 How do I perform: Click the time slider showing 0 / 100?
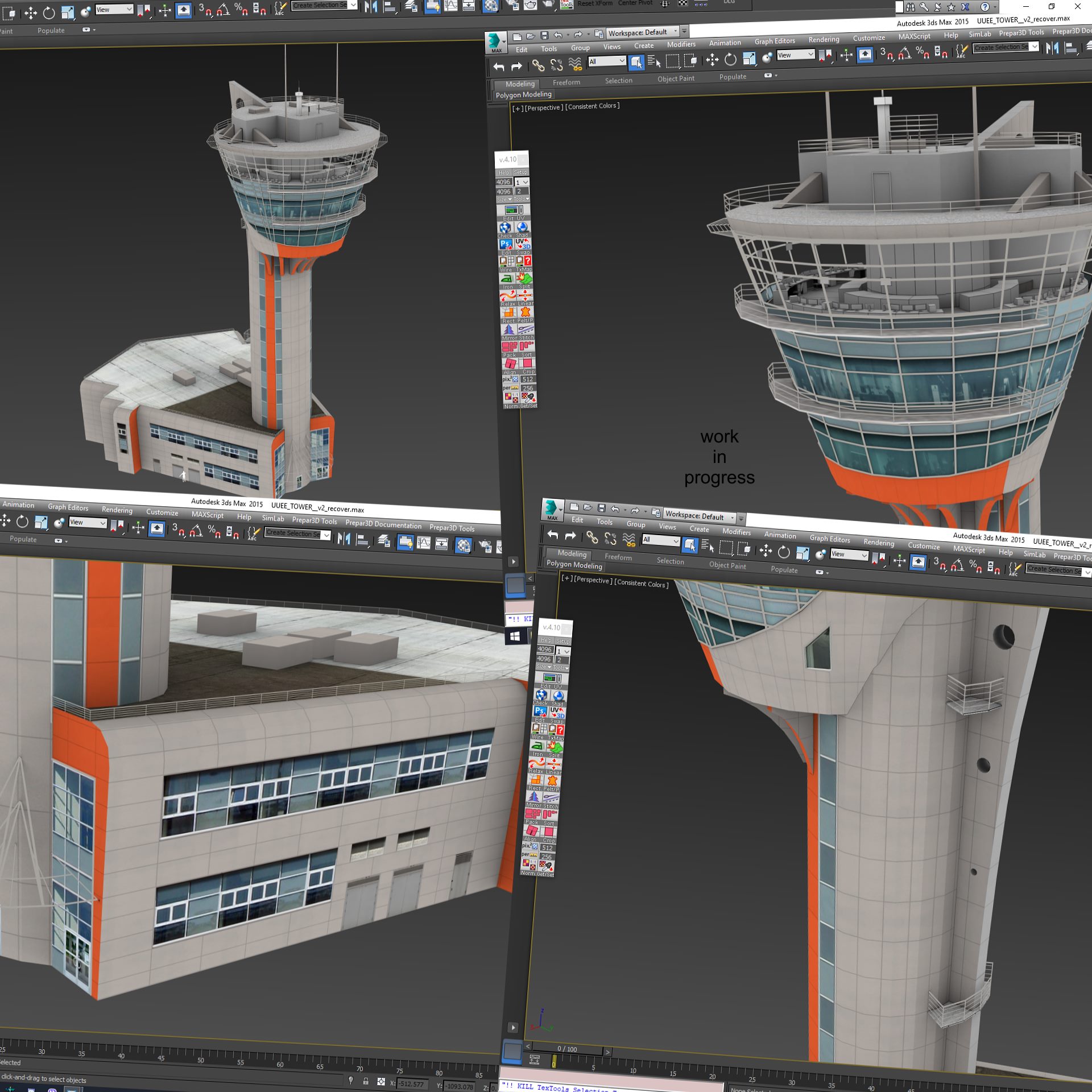567,1049
